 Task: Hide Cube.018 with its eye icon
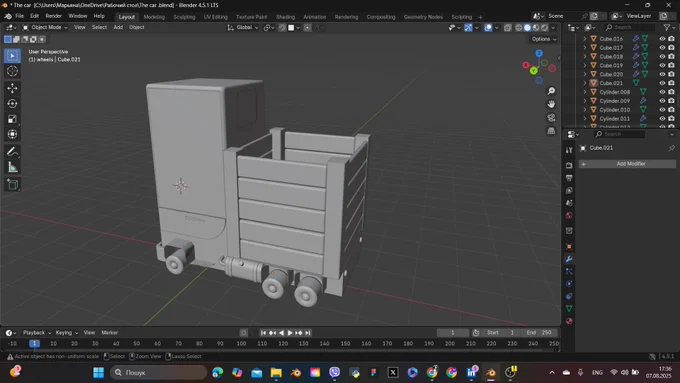coord(662,56)
